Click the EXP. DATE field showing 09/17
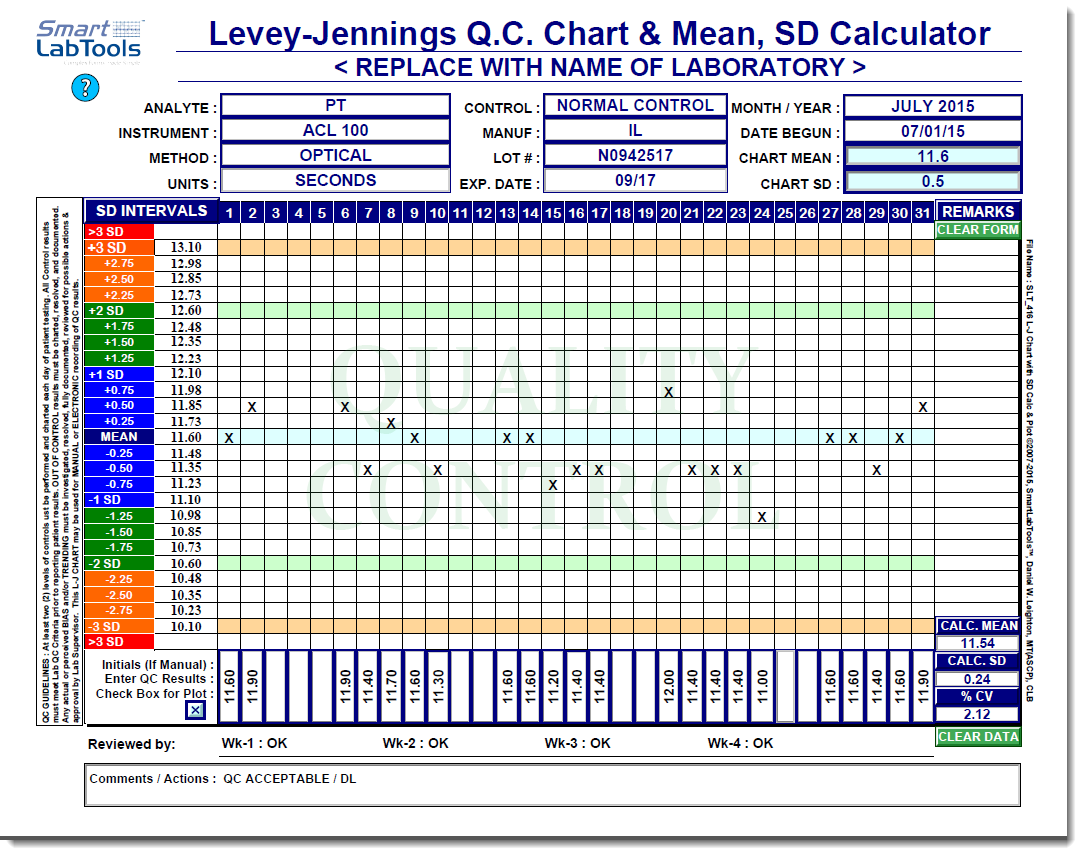Viewport: 1082px width, 855px height. 635,181
